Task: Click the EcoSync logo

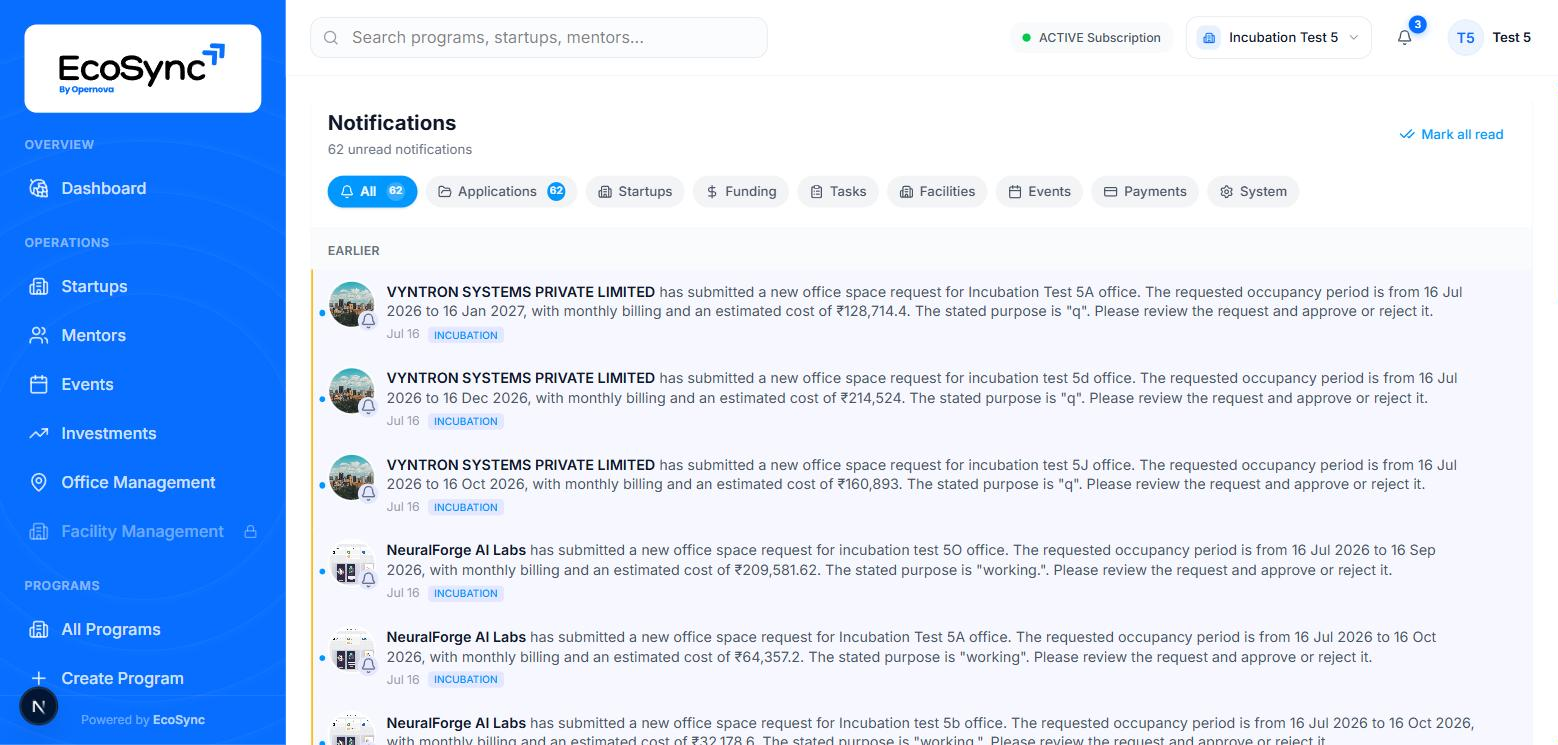Action: [x=142, y=68]
